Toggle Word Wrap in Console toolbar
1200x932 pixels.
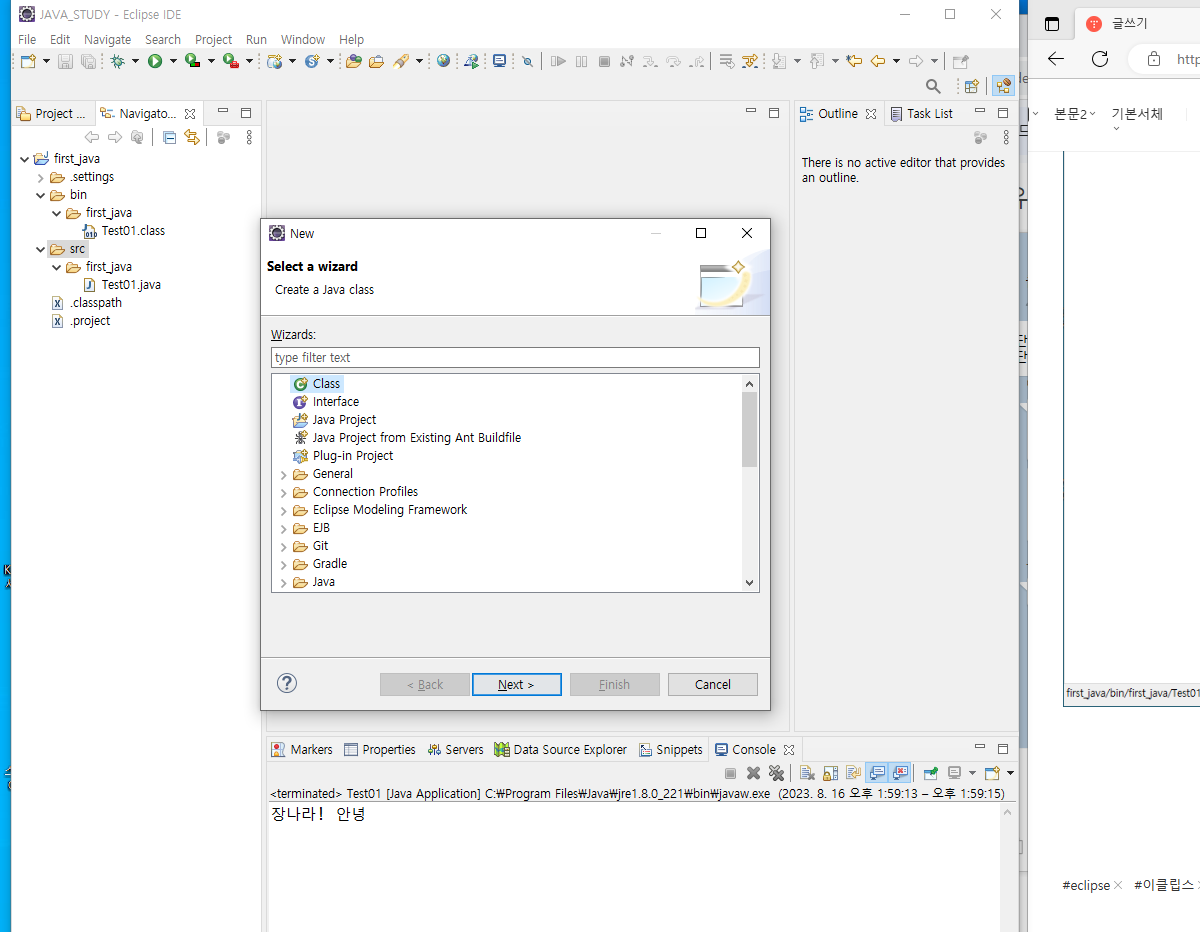click(x=853, y=773)
